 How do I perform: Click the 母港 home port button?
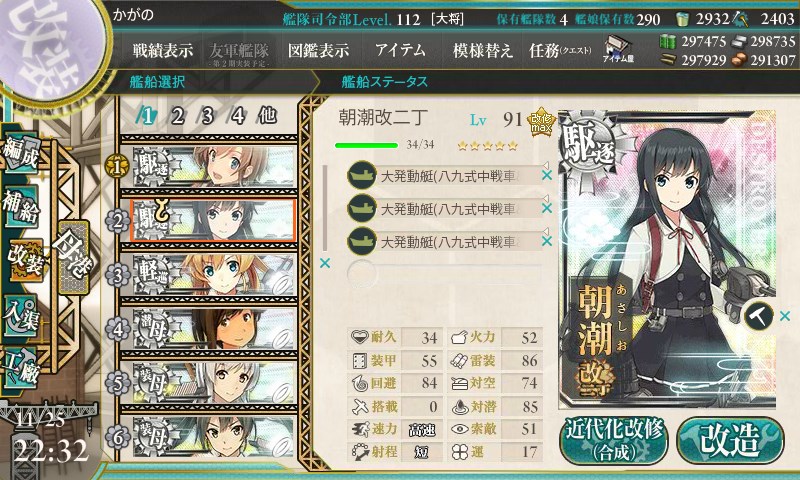click(x=73, y=257)
